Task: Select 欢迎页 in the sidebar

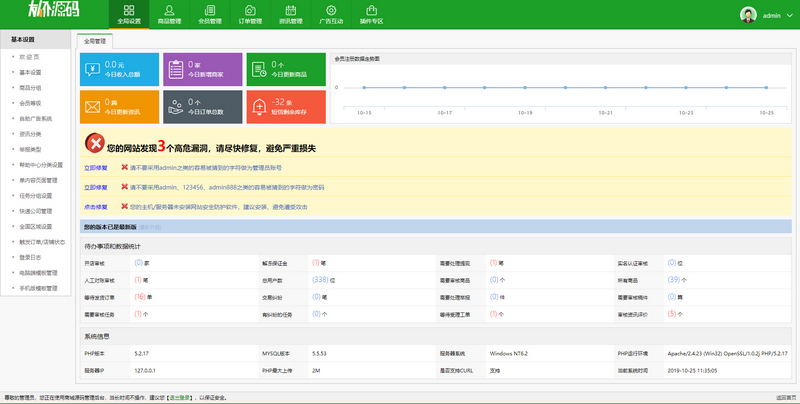Action: pyautogui.click(x=29, y=57)
